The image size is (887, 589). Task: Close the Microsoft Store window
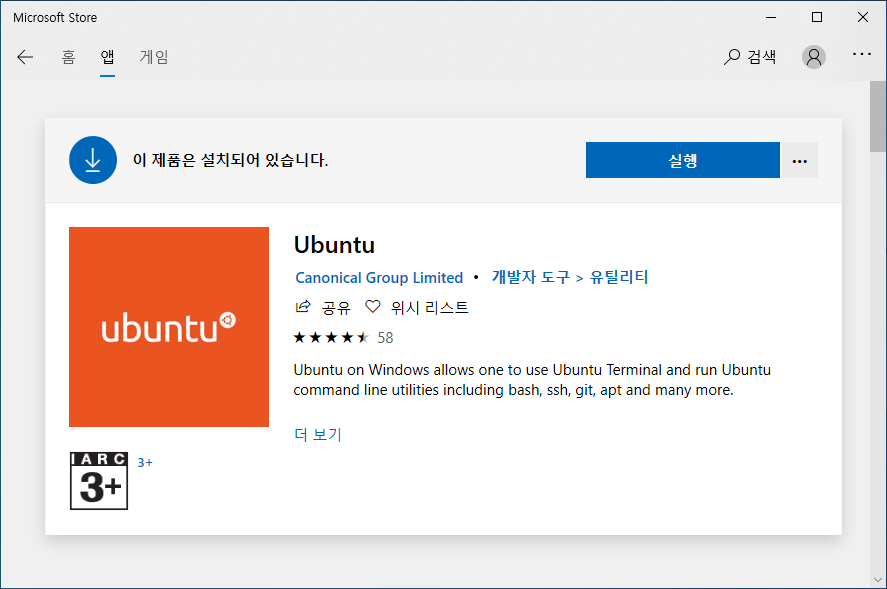click(863, 18)
